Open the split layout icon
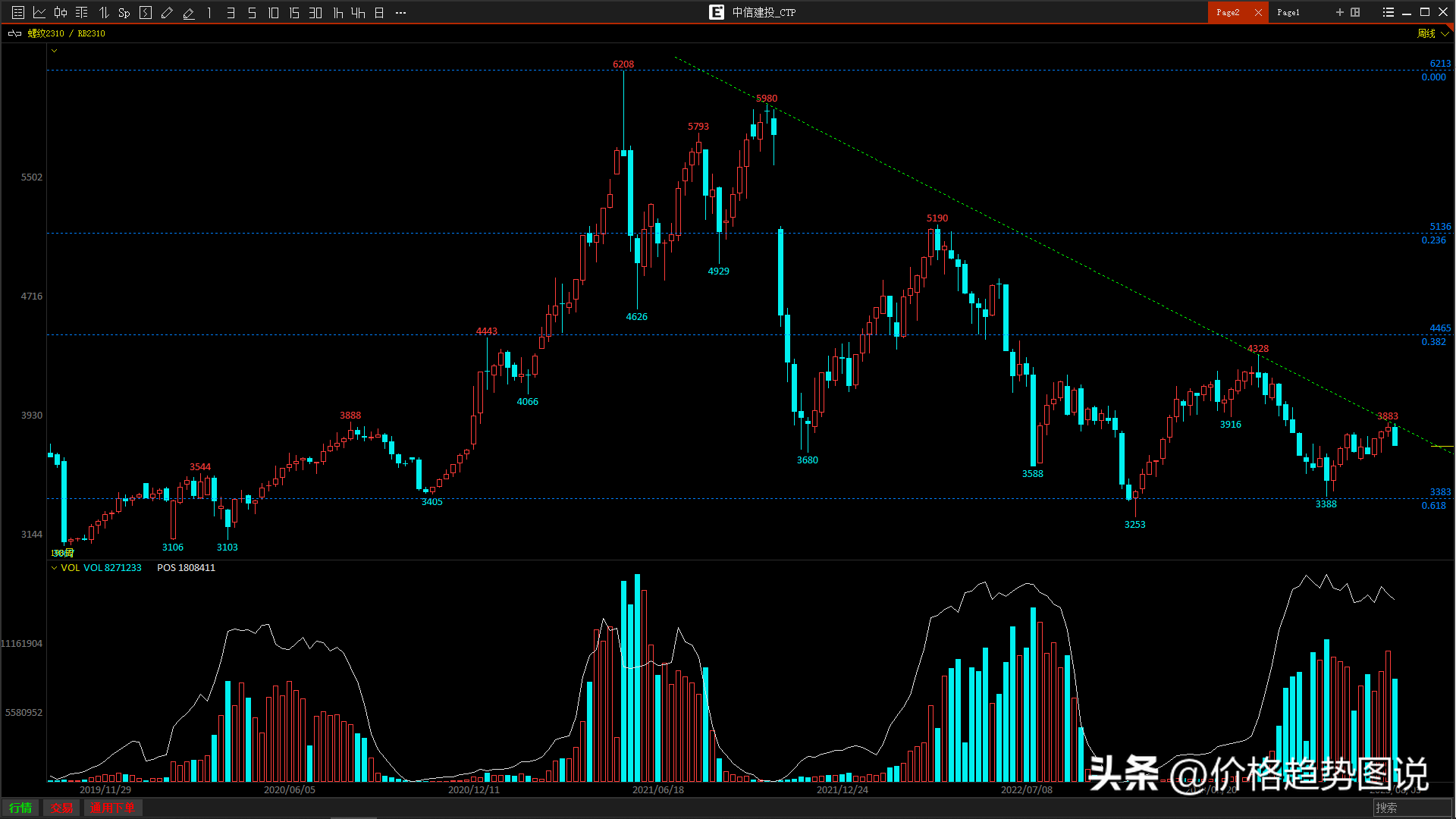Screen dimensions: 1456x819 (1355, 12)
